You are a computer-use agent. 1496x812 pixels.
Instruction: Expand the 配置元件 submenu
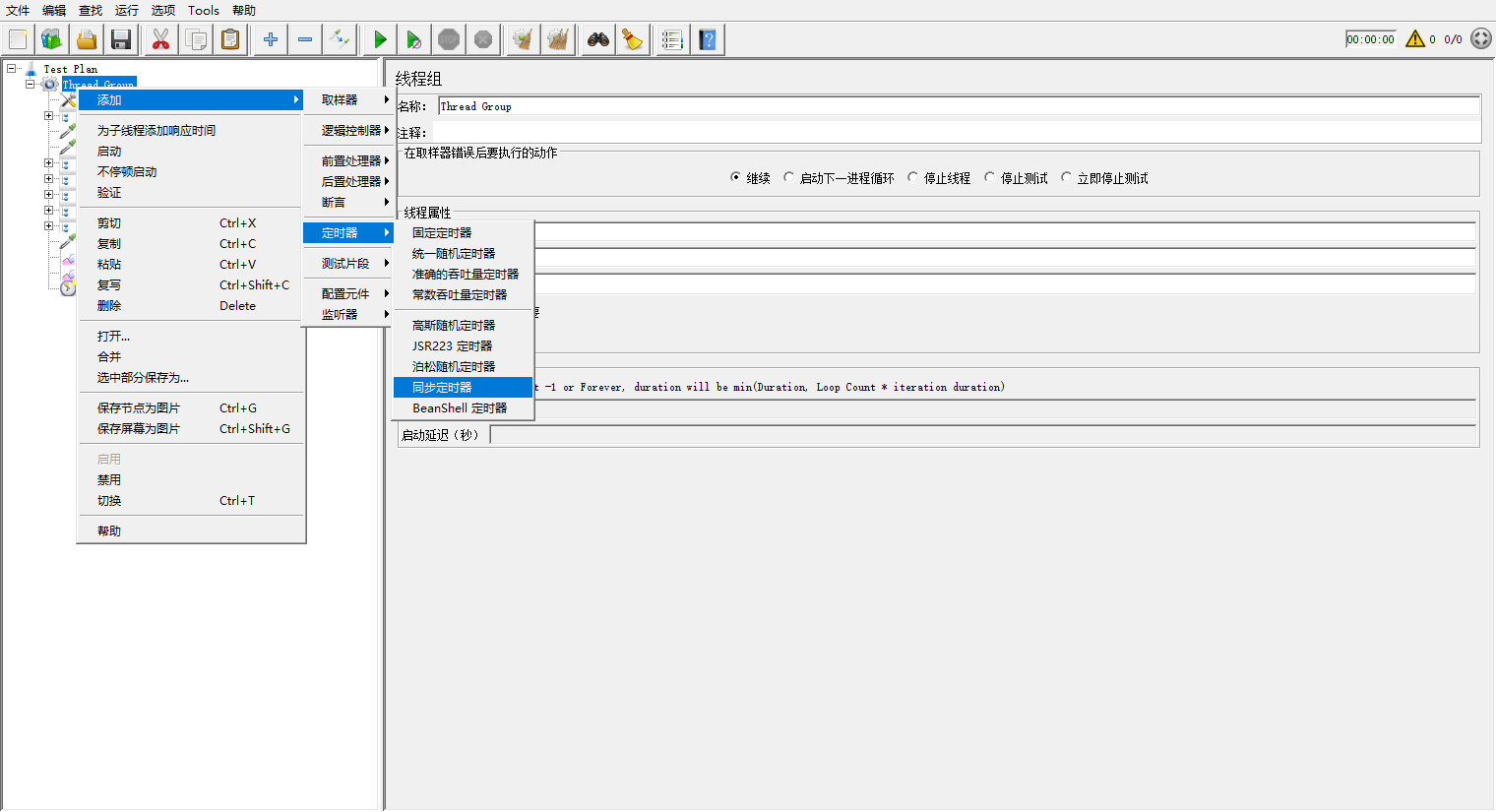(x=348, y=293)
